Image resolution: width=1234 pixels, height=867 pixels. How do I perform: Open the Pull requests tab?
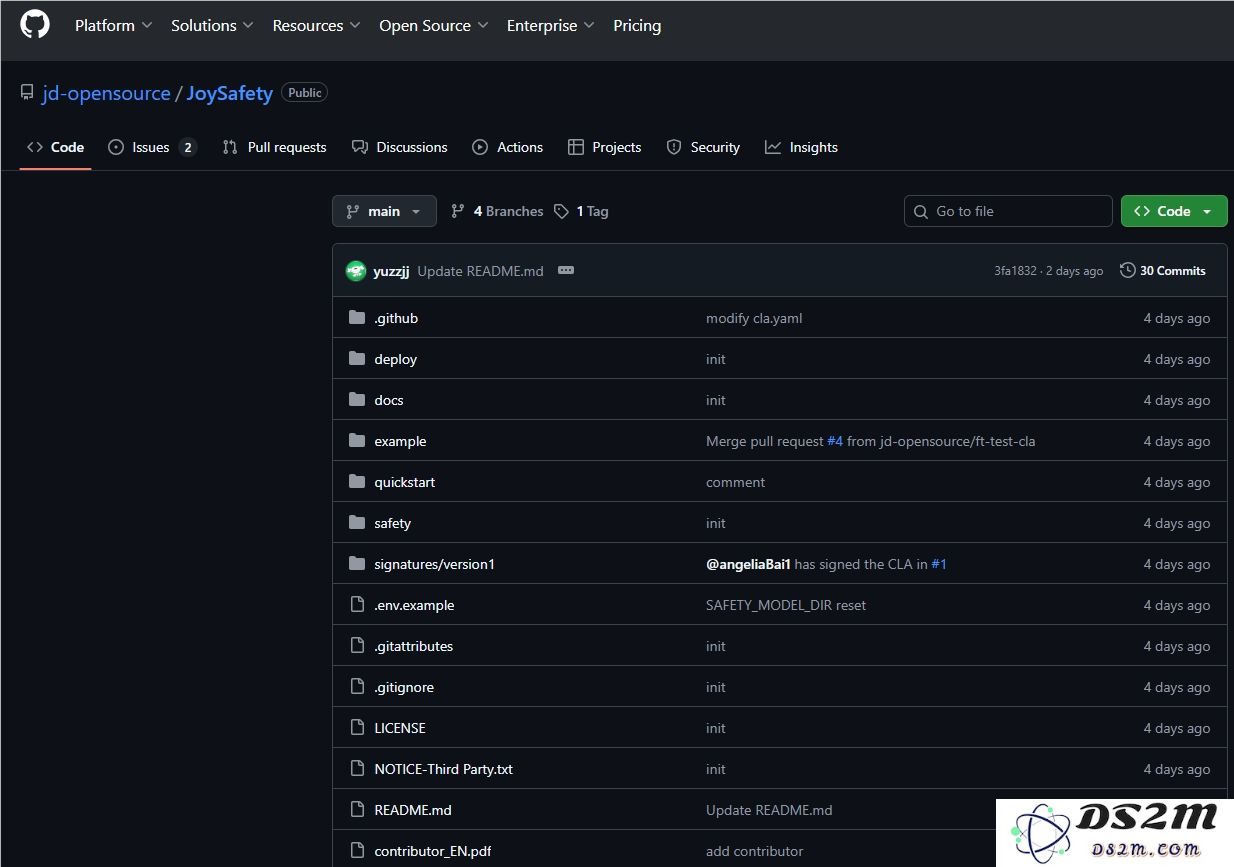[x=274, y=147]
